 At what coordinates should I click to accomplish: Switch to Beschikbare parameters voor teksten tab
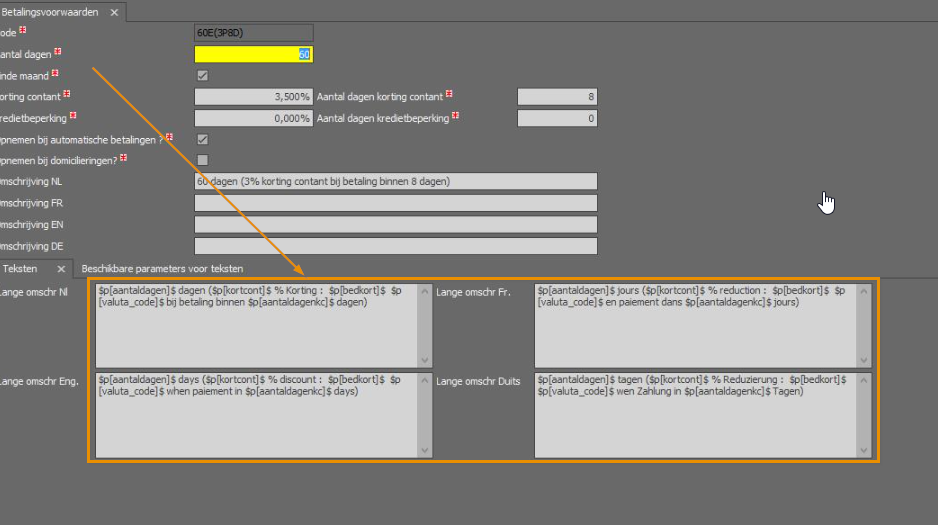162,269
